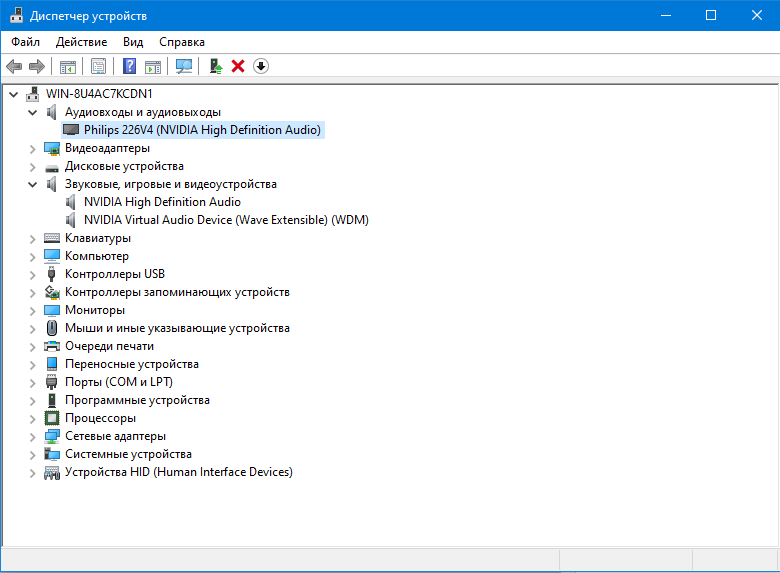
Task: Expand the Компьютер node
Action: click(32, 257)
